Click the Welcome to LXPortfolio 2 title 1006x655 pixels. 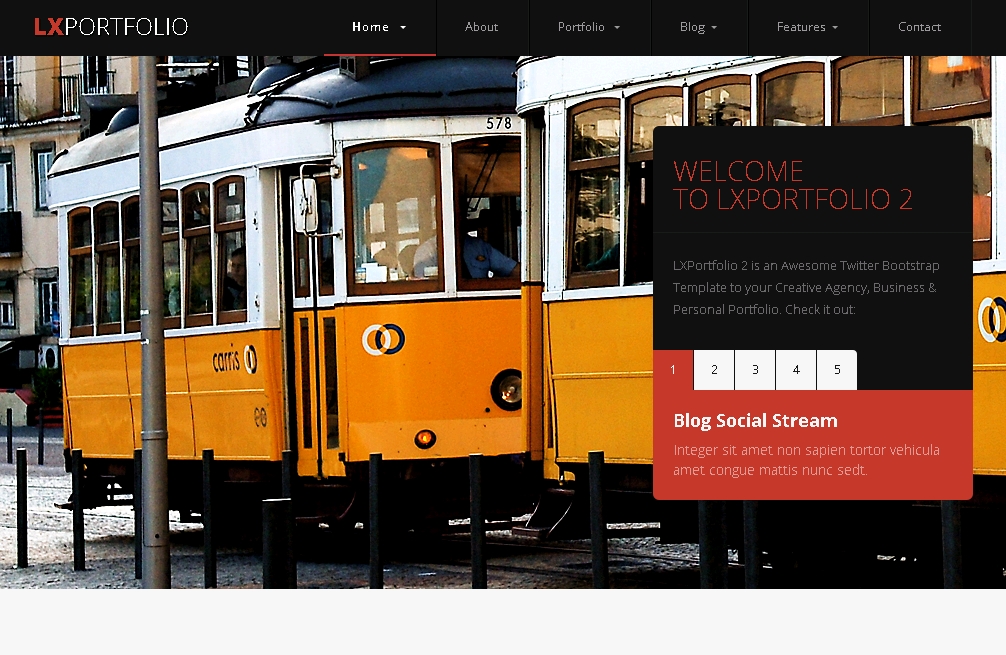pyautogui.click(x=792, y=185)
